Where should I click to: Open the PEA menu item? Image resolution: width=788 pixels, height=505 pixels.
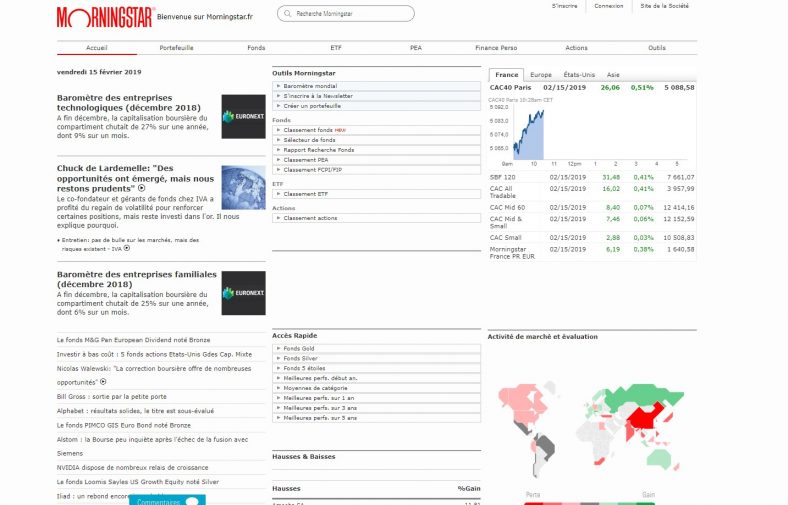tap(416, 48)
